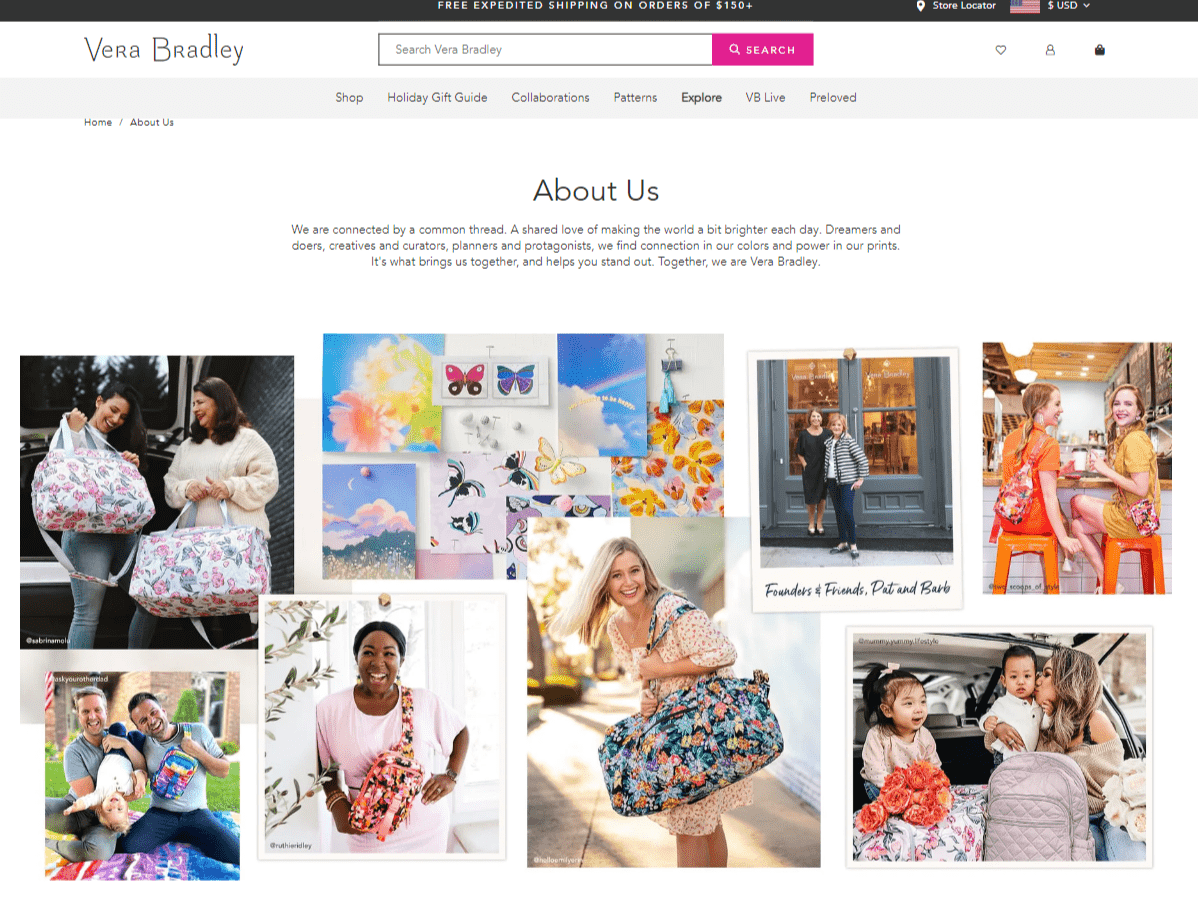Open the account profile icon
This screenshot has height=906, width=1198.
[x=1050, y=50]
